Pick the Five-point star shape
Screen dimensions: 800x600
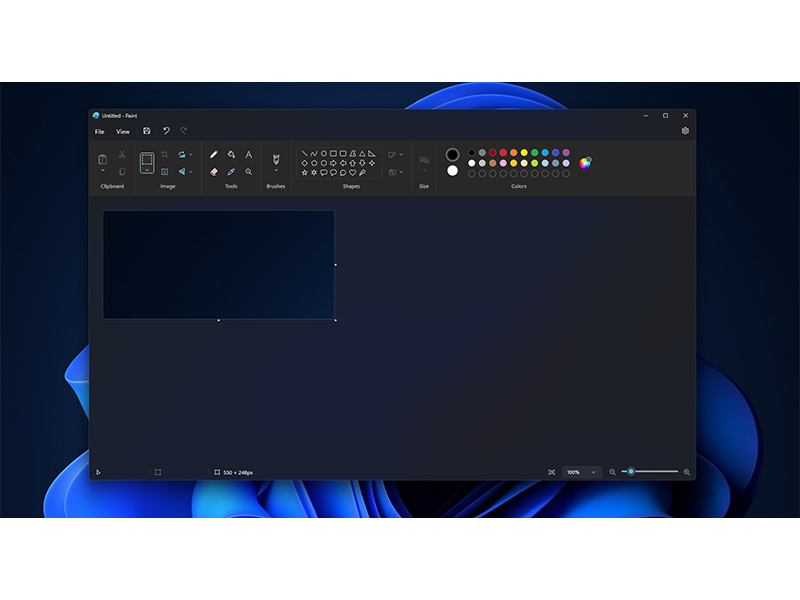(304, 173)
